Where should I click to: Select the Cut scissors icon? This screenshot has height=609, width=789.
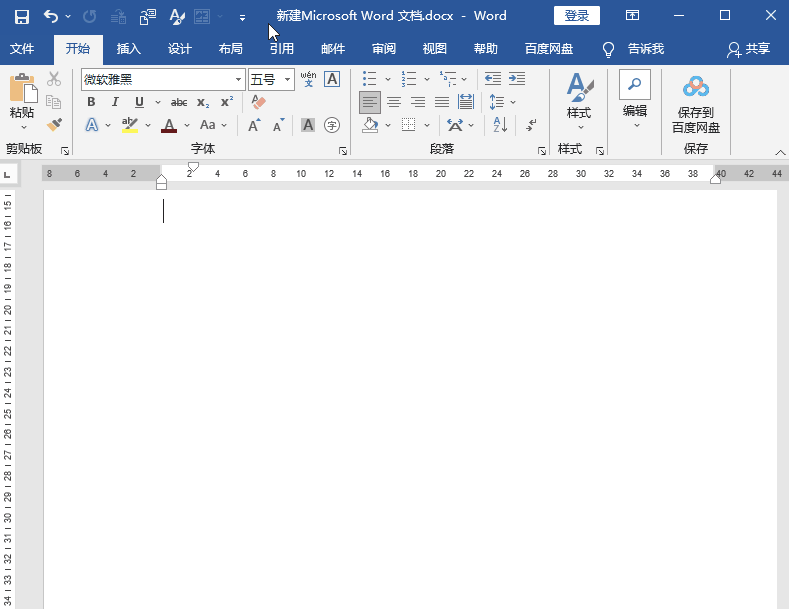pos(54,79)
